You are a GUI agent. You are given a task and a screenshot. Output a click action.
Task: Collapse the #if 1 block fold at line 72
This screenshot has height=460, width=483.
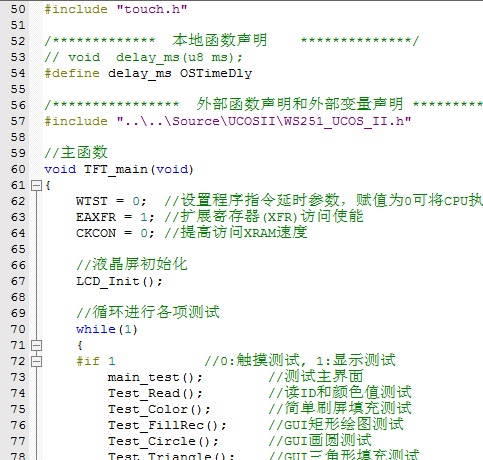coord(36,361)
